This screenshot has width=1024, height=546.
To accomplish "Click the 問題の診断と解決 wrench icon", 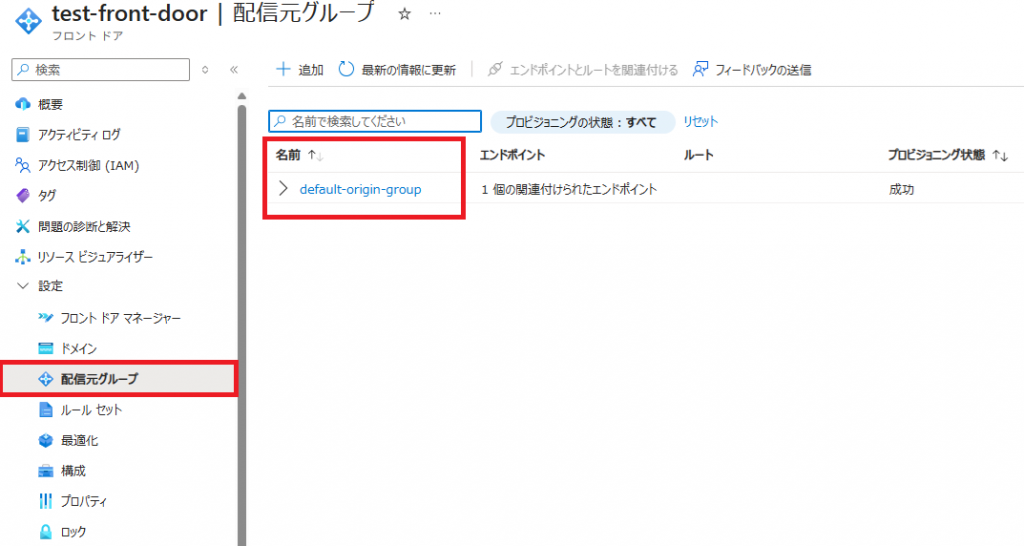I will click(23, 226).
